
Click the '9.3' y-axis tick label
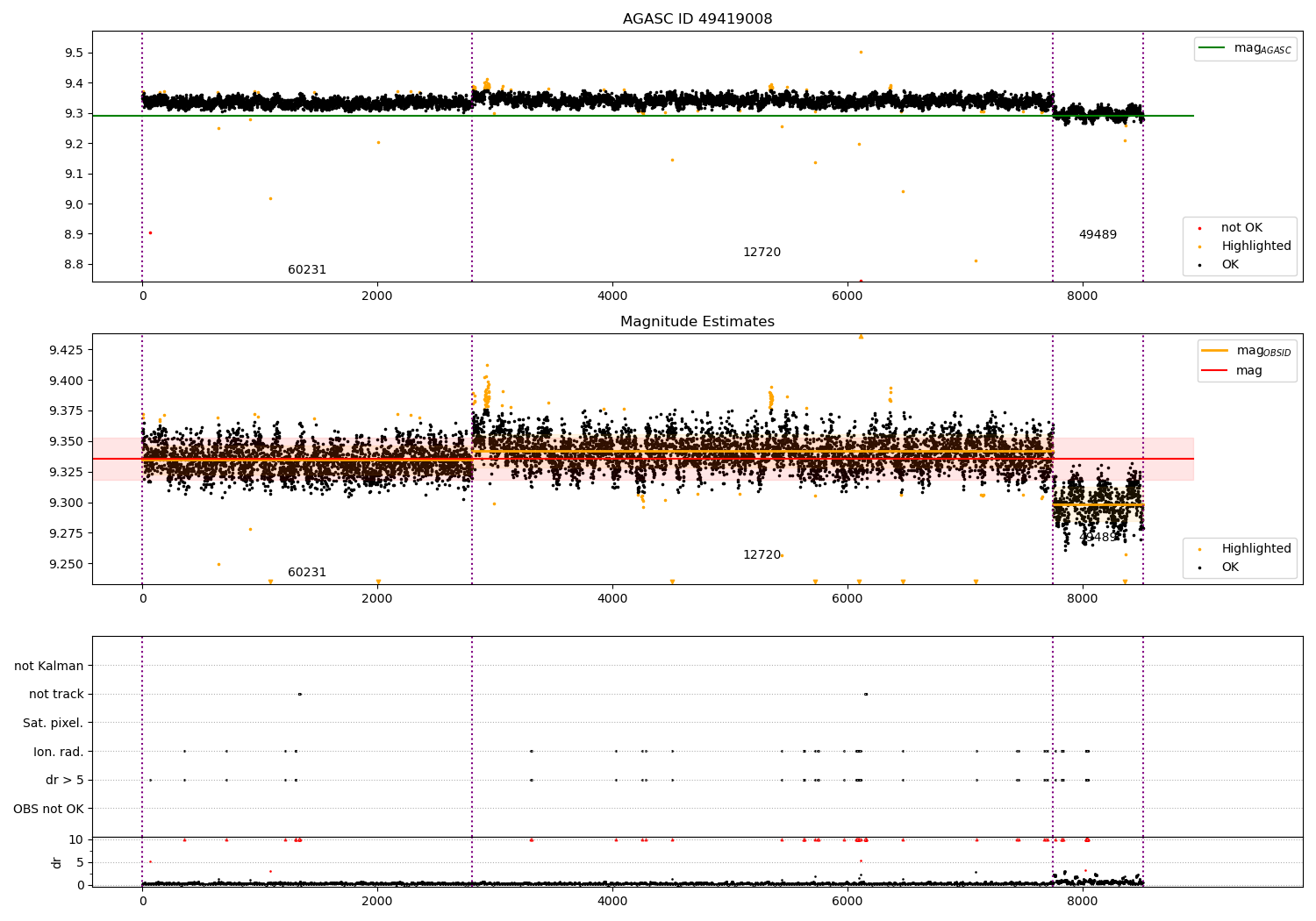pos(74,114)
